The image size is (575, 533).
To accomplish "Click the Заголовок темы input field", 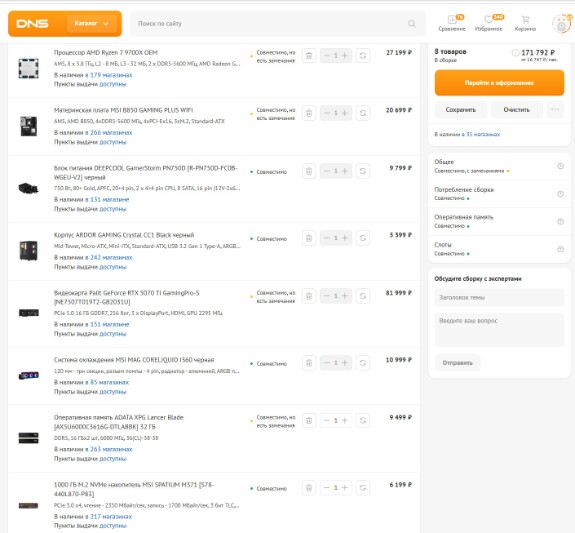I will [x=499, y=297].
